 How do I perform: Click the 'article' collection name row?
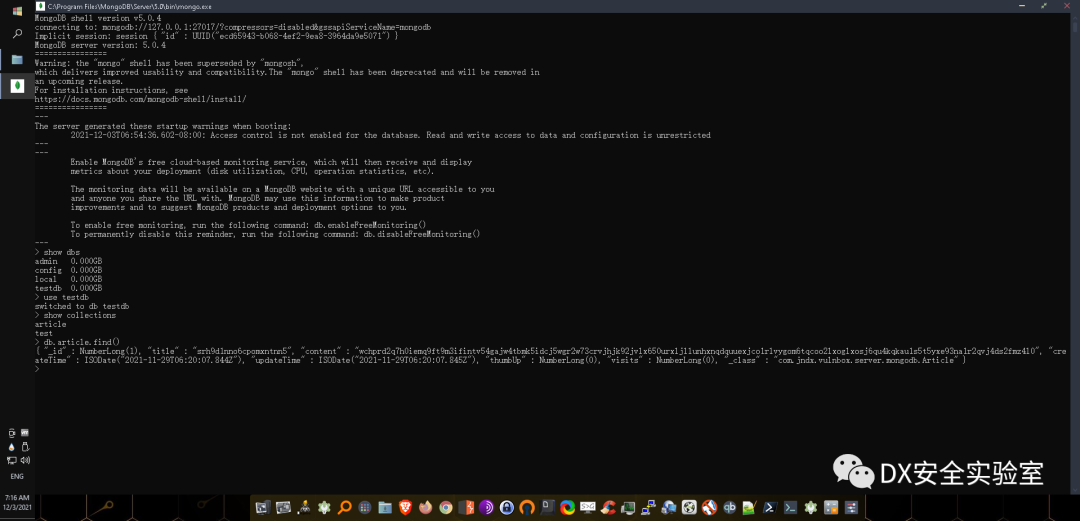click(x=50, y=324)
